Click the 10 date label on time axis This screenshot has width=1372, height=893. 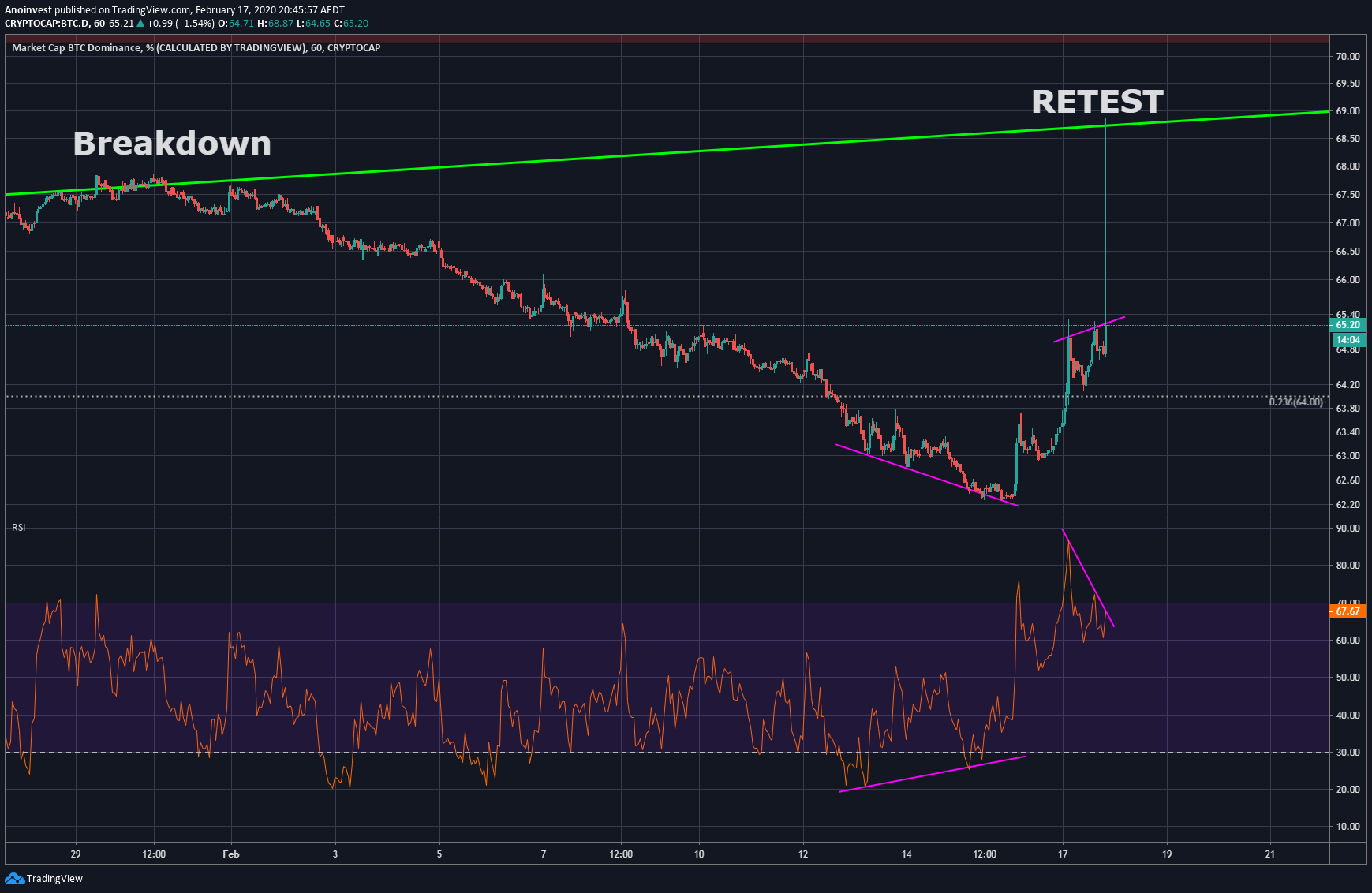pos(699,854)
